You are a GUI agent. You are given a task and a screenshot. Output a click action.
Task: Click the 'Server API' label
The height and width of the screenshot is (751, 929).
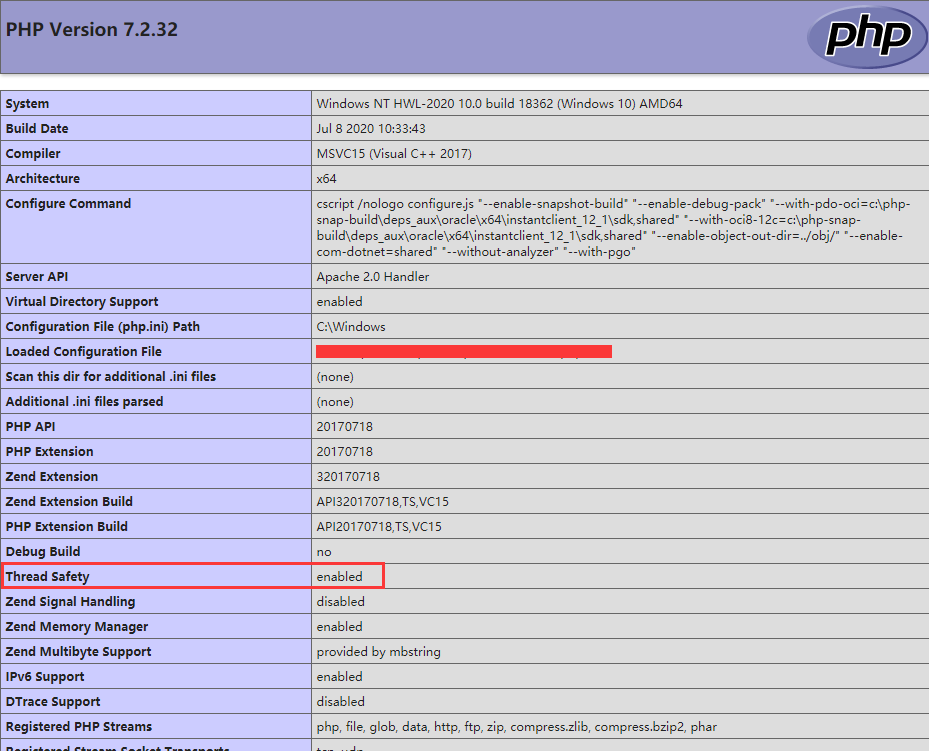[37, 277]
